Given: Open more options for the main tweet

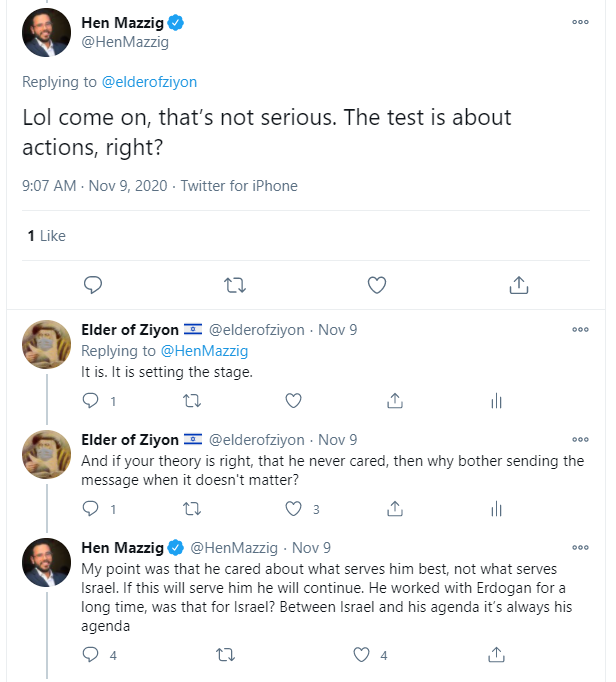Looking at the screenshot, I should [580, 21].
